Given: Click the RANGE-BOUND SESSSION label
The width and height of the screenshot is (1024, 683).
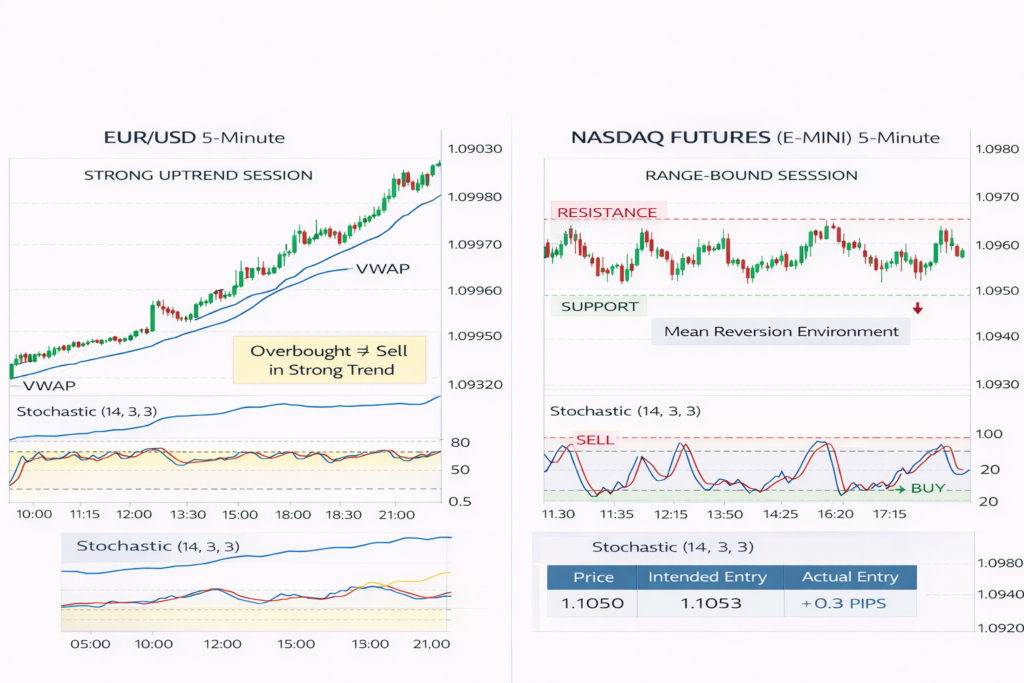Looking at the screenshot, I should click(x=751, y=175).
